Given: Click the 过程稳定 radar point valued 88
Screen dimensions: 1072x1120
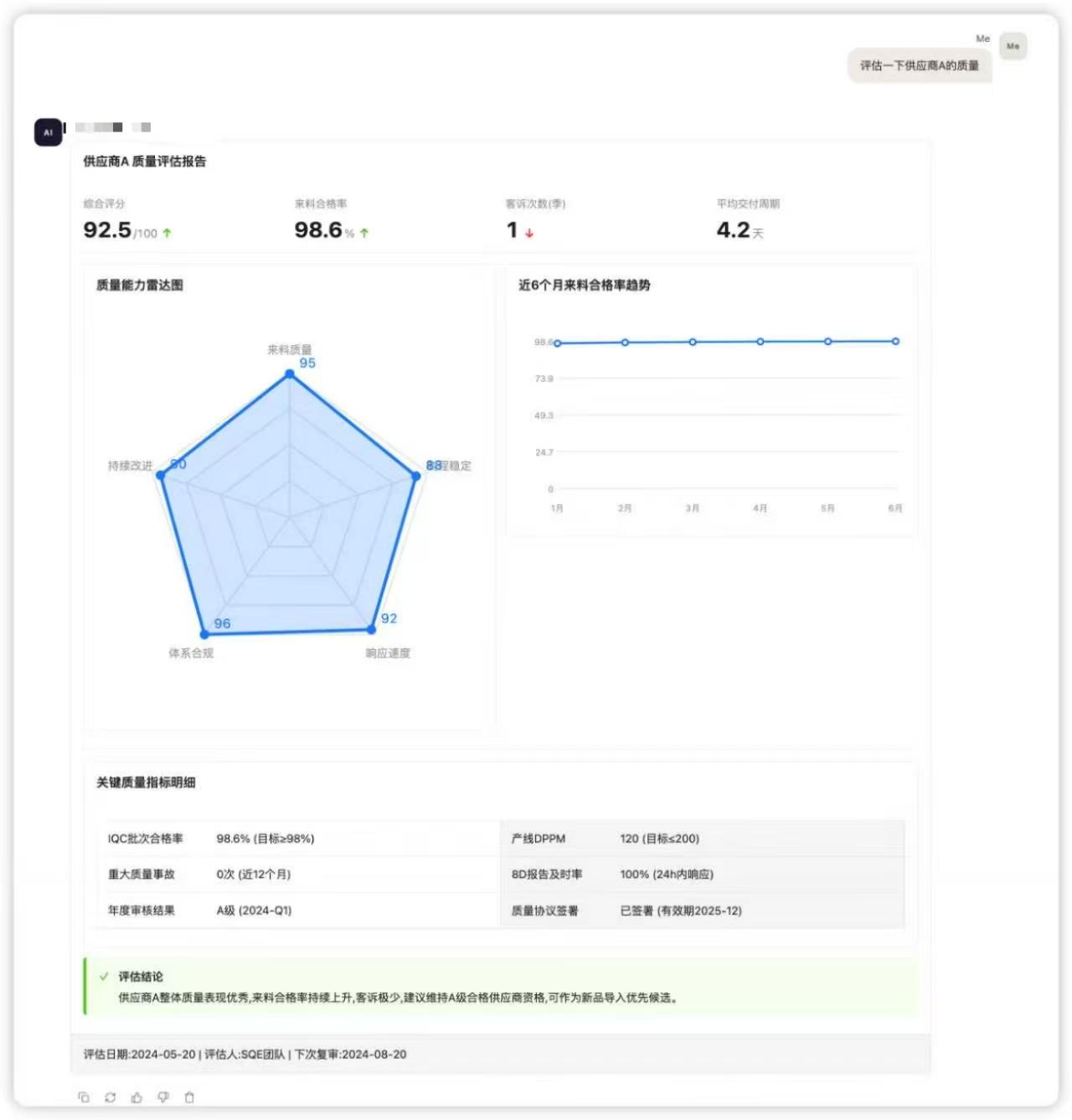Looking at the screenshot, I should point(415,476).
